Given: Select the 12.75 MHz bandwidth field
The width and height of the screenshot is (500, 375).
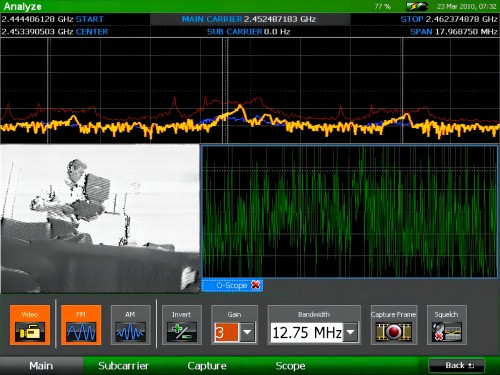Looking at the screenshot, I should coord(307,332).
